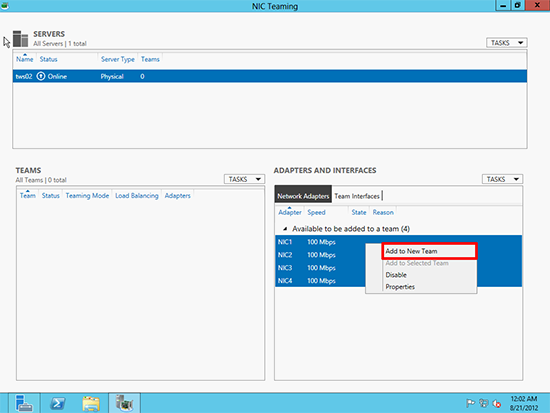Image resolution: width=550 pixels, height=413 pixels.
Task: Click the NIC Teaming taskbar icon
Action: [x=125, y=403]
